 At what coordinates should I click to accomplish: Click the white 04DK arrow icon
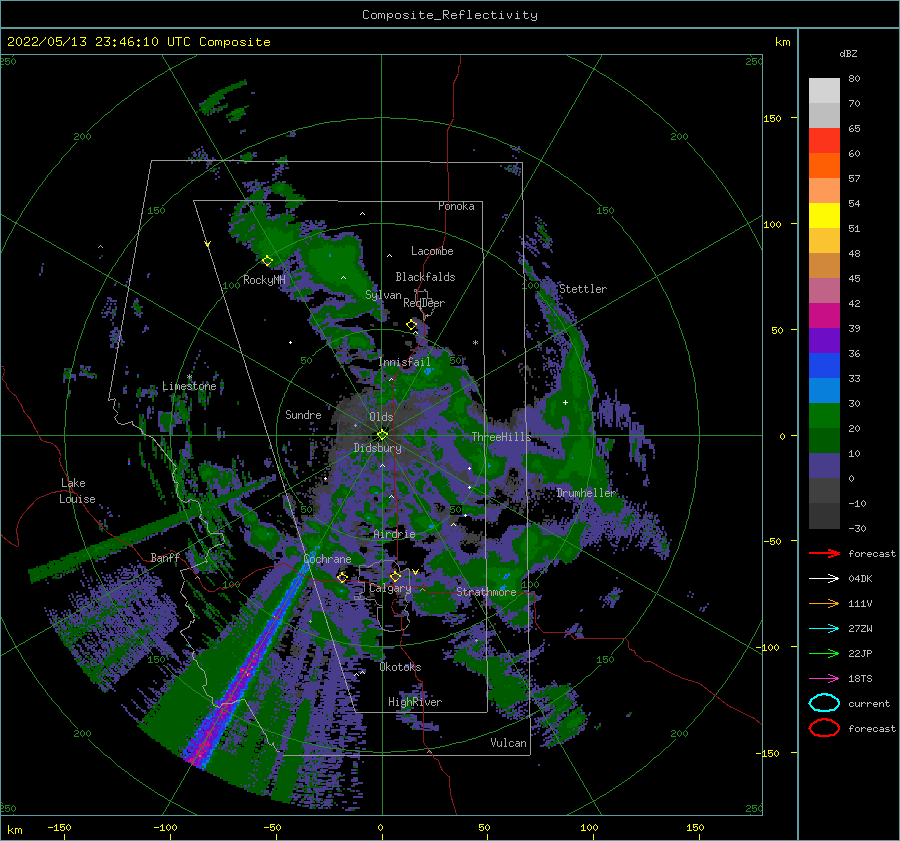(x=824, y=579)
